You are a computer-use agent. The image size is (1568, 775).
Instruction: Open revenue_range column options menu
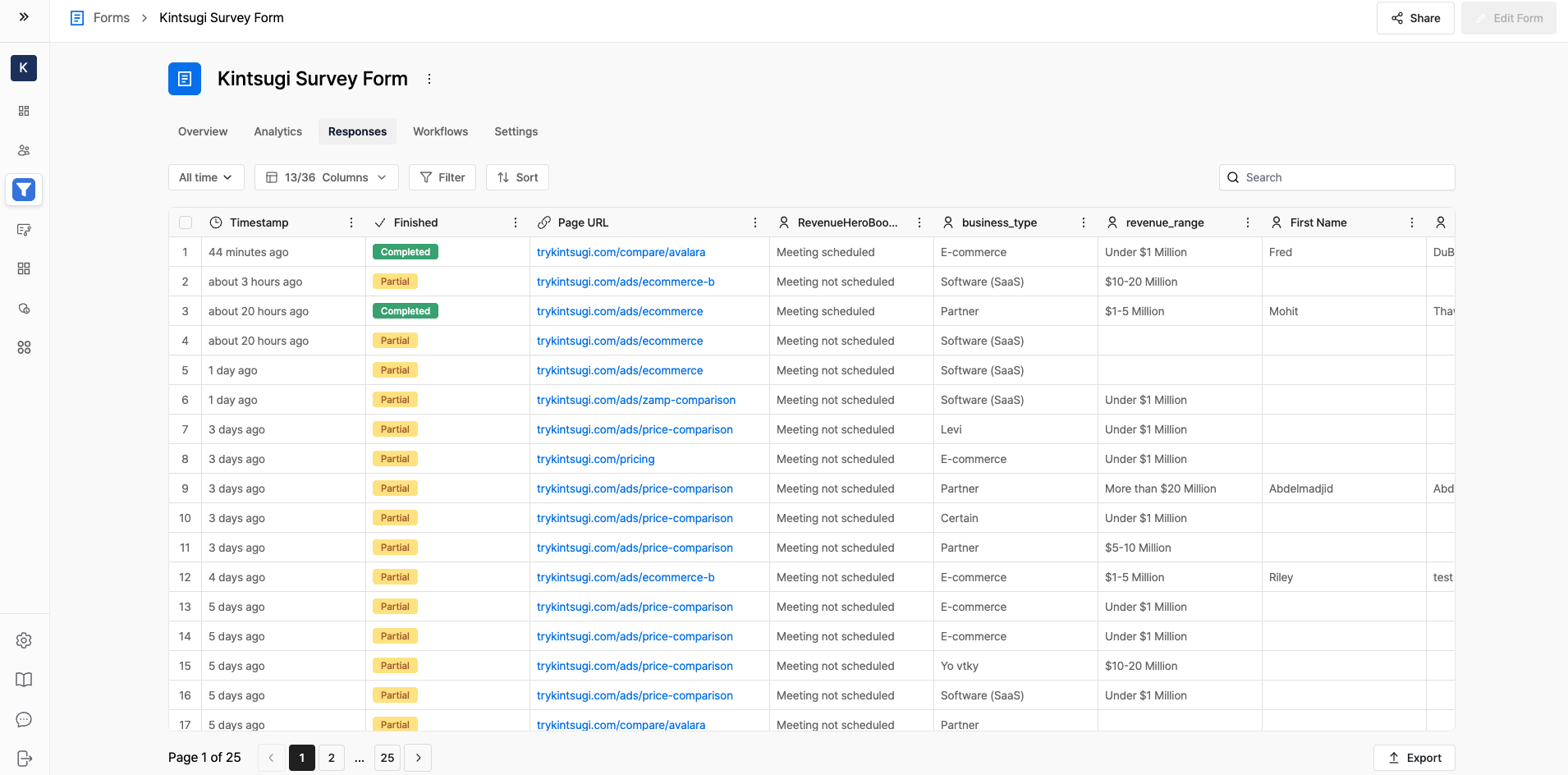[1248, 222]
